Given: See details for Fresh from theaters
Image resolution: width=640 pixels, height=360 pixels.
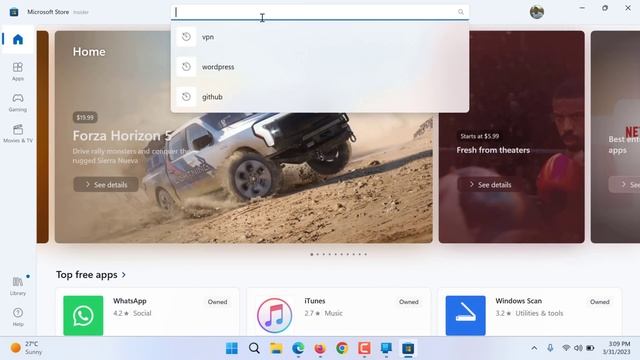Looking at the screenshot, I should [x=490, y=184].
